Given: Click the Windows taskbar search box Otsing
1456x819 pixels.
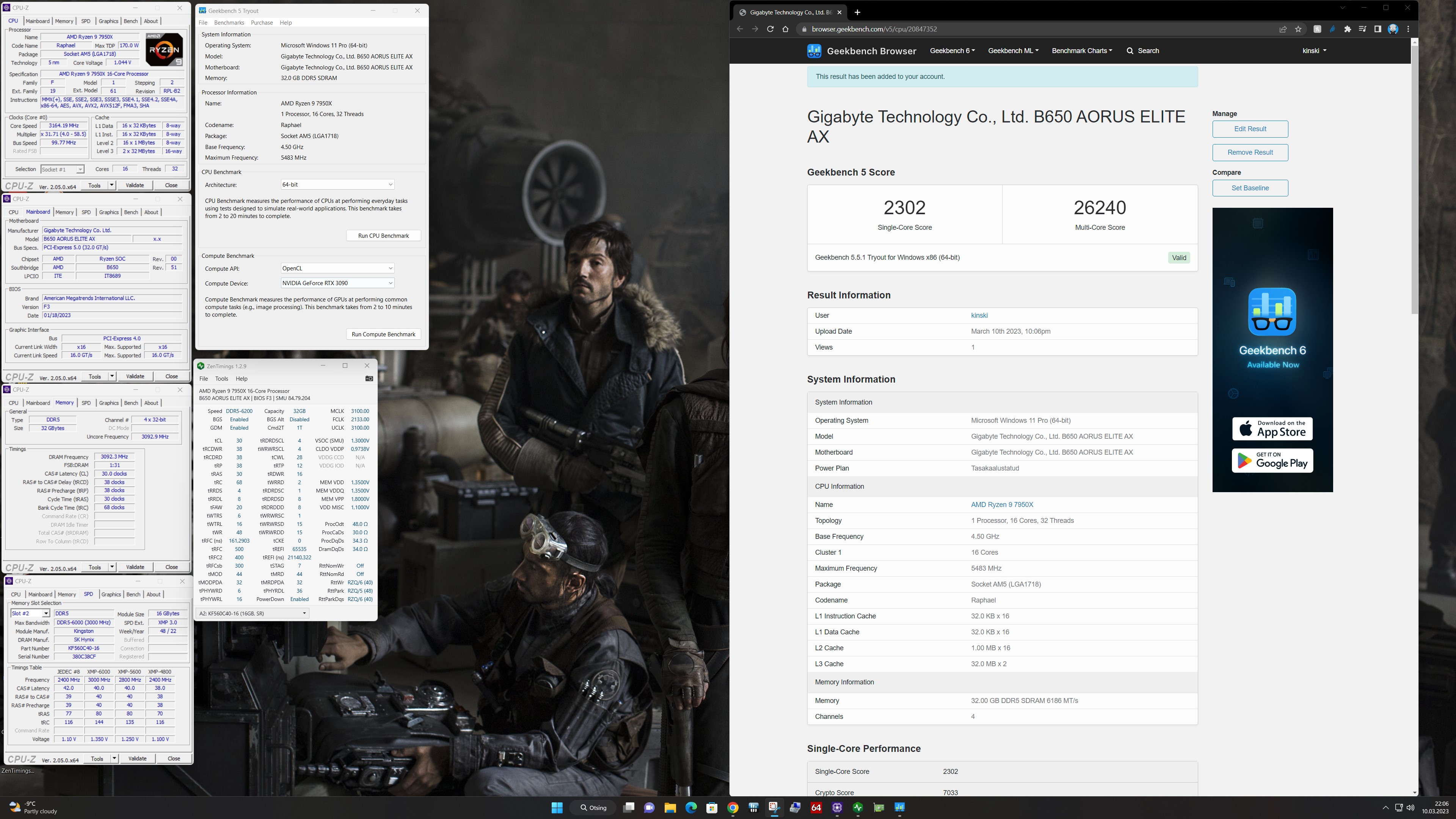Looking at the screenshot, I should [x=593, y=808].
